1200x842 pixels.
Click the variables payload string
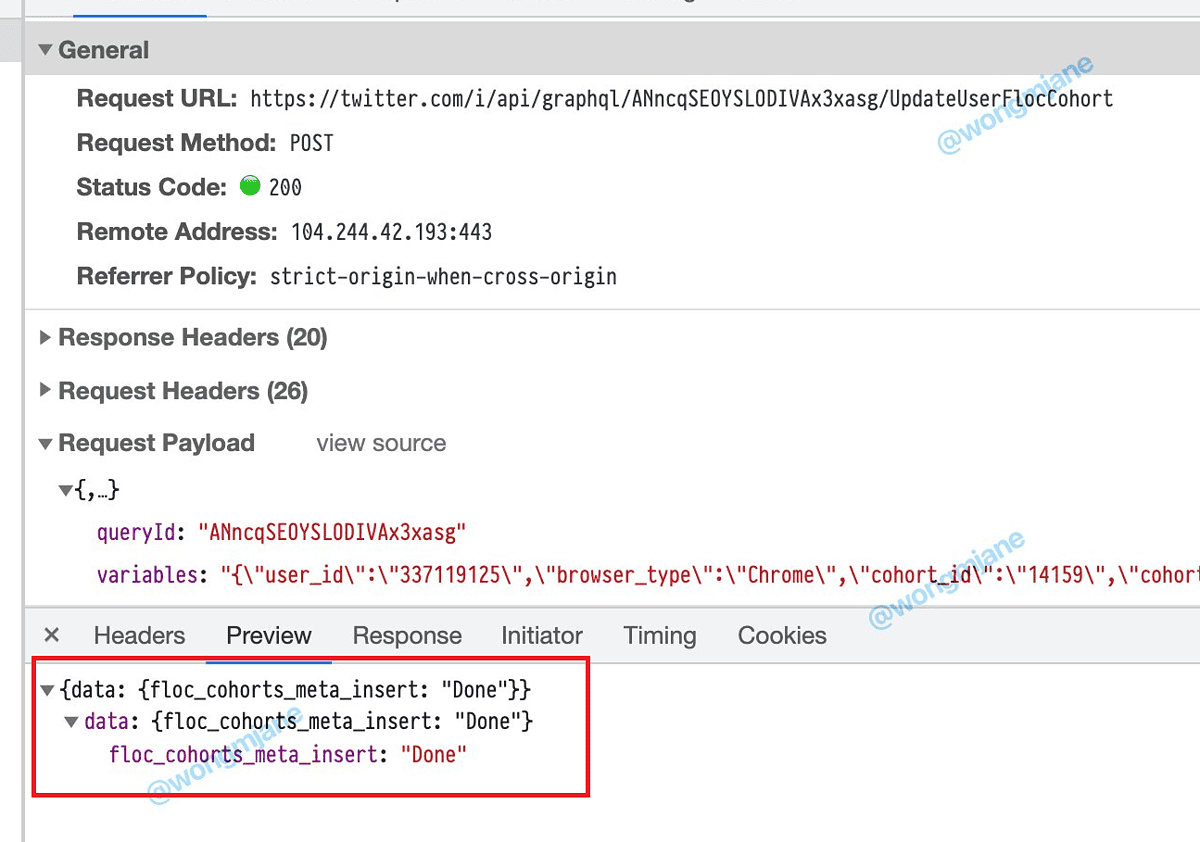click(500, 574)
